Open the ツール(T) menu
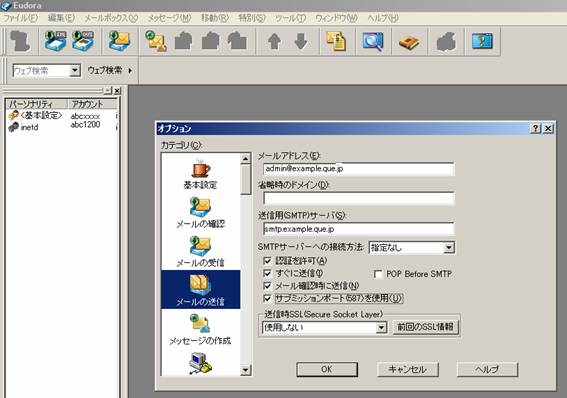567x398 pixels. click(291, 18)
